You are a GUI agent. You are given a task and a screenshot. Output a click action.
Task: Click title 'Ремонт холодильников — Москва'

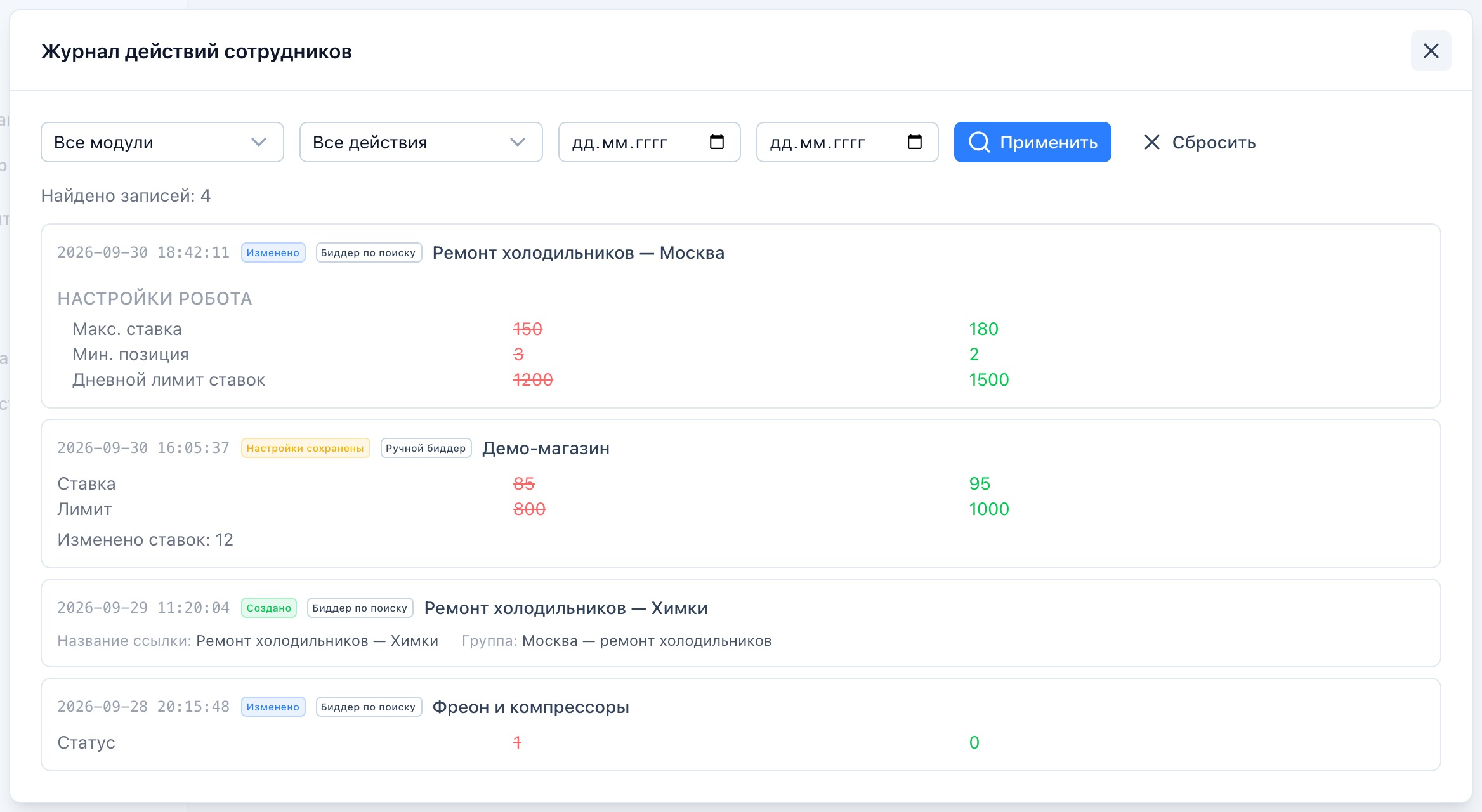click(x=579, y=252)
